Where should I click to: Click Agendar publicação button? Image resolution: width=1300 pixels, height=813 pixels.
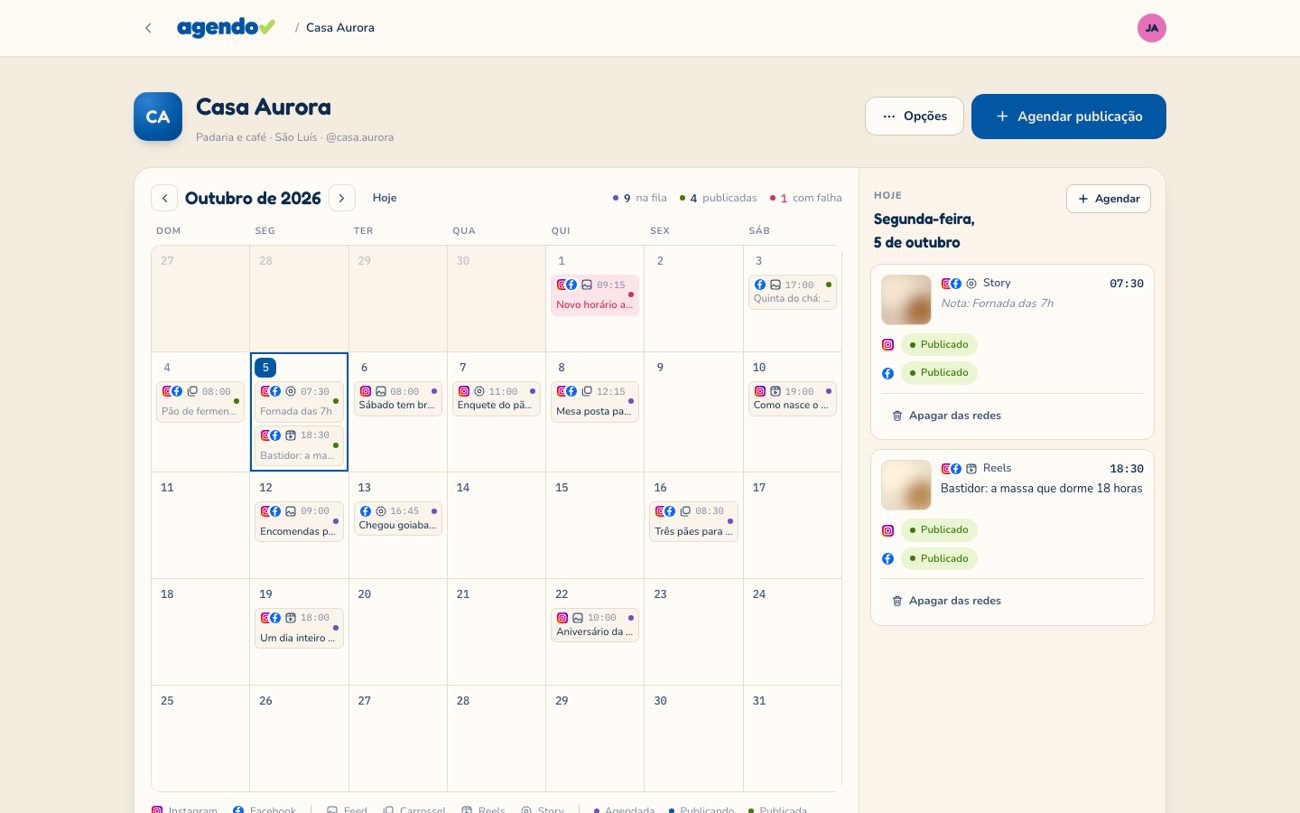click(x=1068, y=116)
